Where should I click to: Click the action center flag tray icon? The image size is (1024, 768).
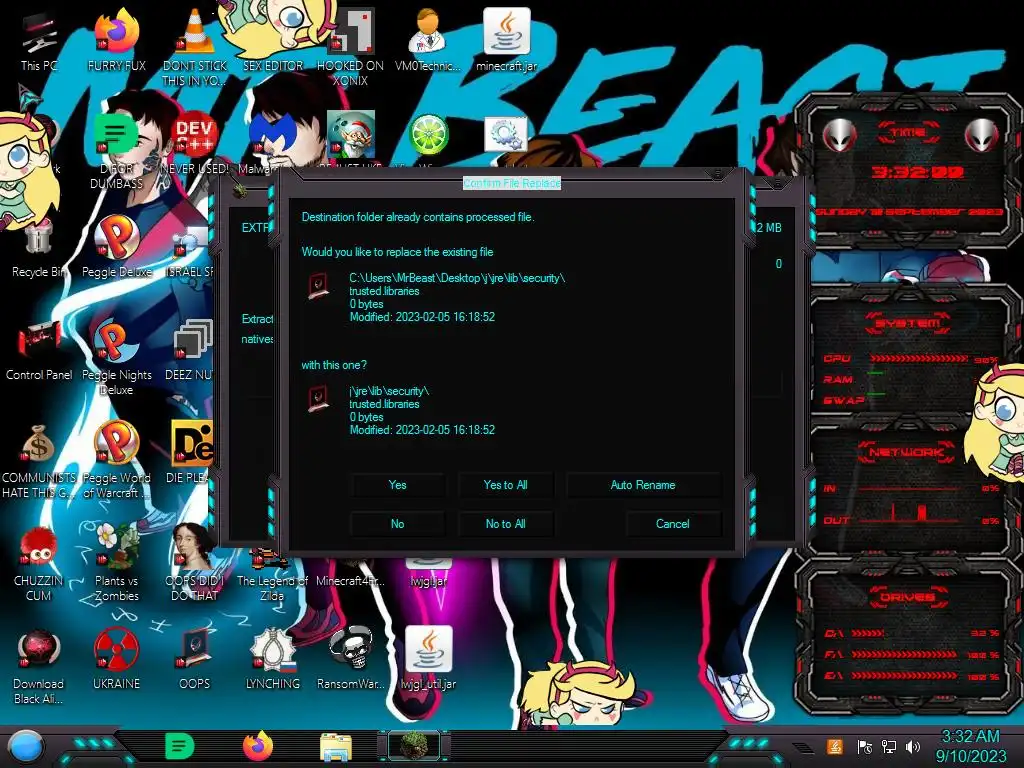click(x=864, y=746)
